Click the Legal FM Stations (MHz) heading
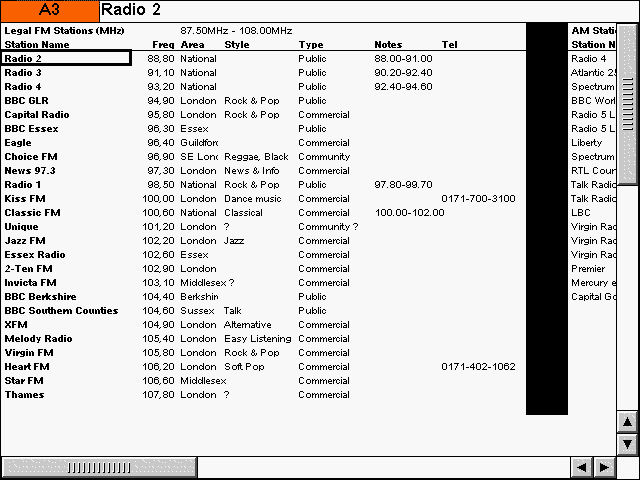 pyautogui.click(x=64, y=31)
